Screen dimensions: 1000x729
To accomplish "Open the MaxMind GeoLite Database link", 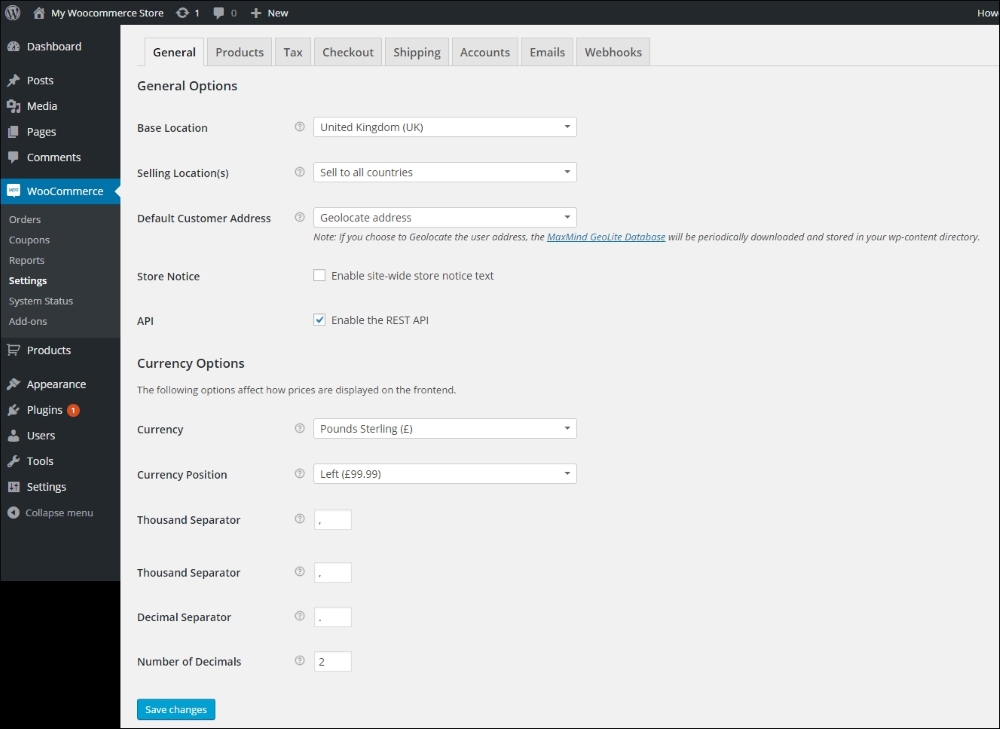I will click(x=606, y=237).
